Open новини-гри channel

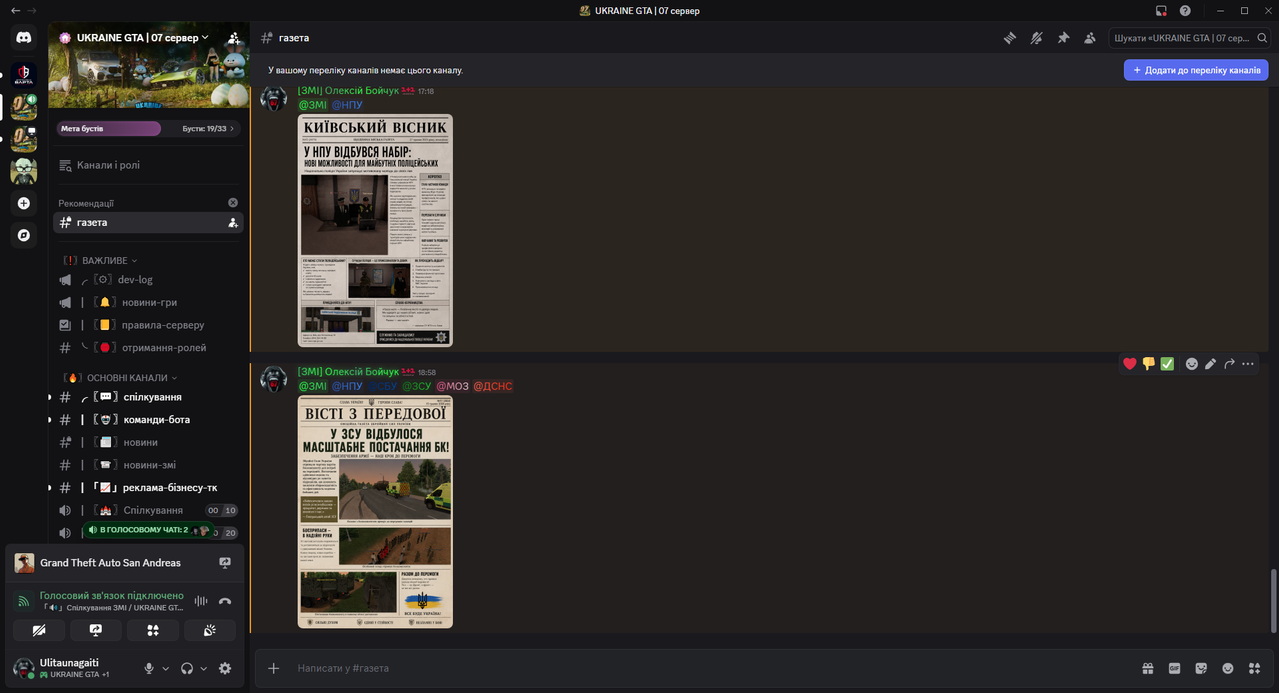coord(148,302)
